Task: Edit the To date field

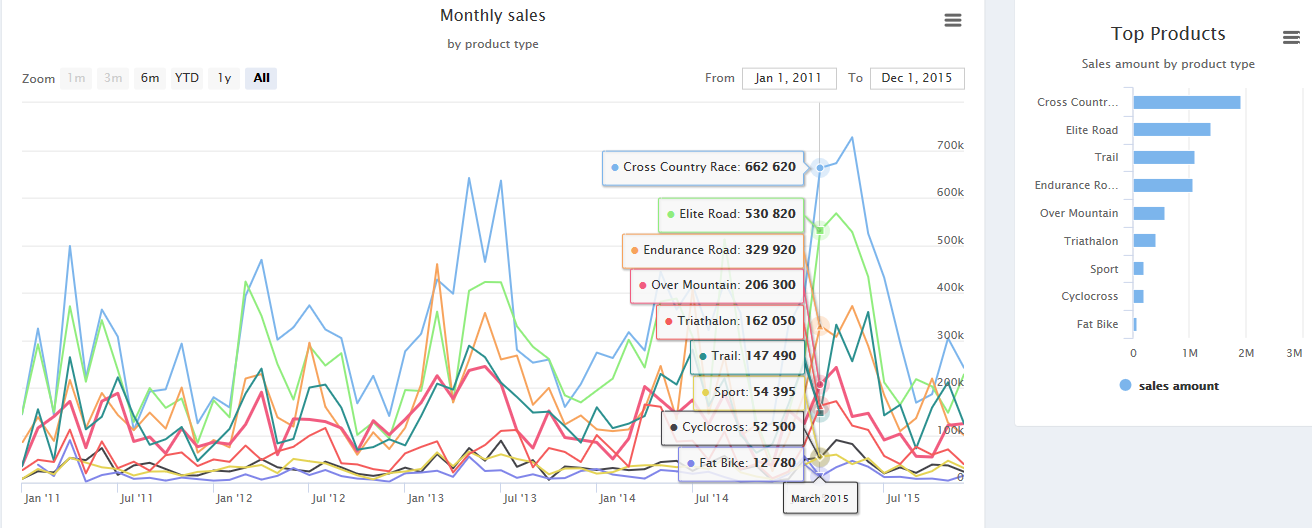Action: pos(916,78)
